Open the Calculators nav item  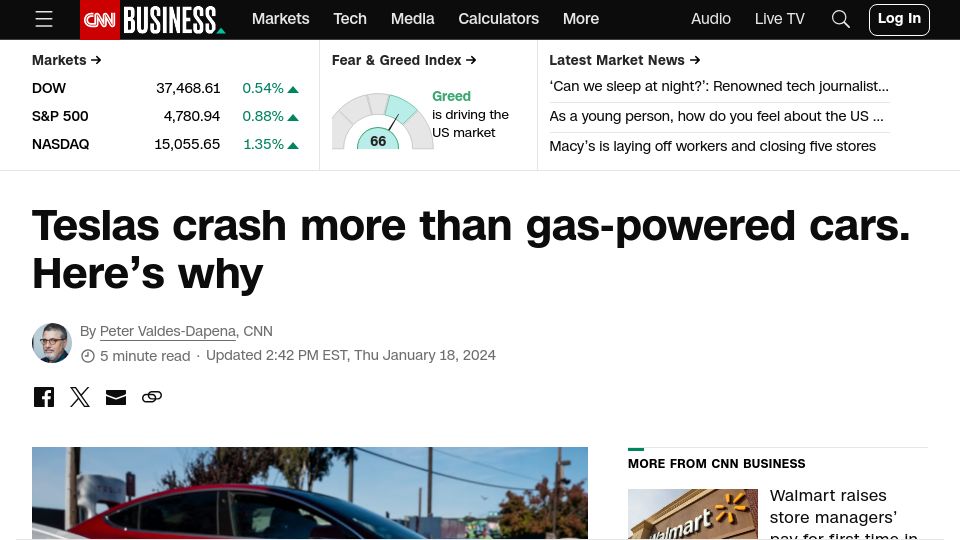pos(498,19)
